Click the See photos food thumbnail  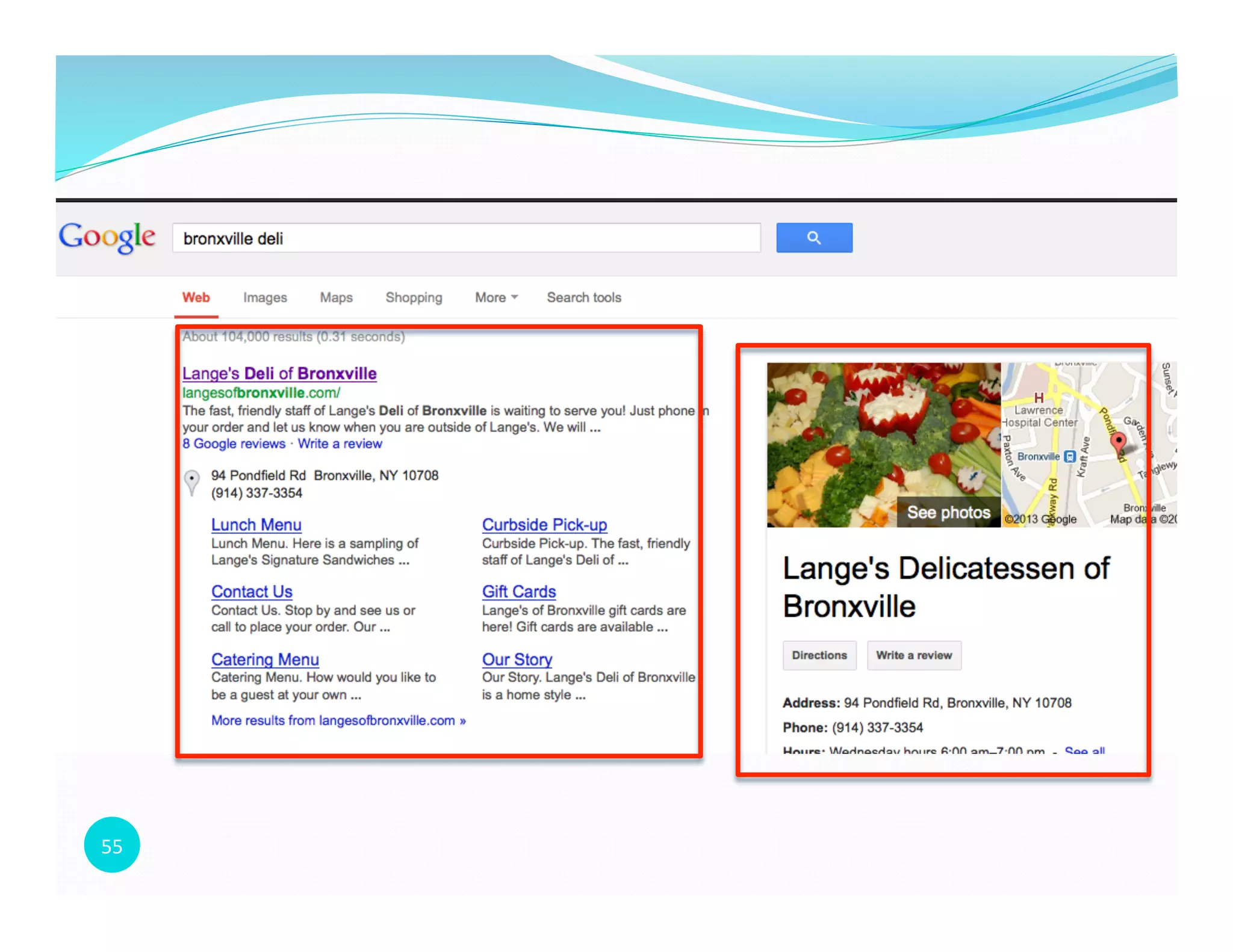point(884,445)
